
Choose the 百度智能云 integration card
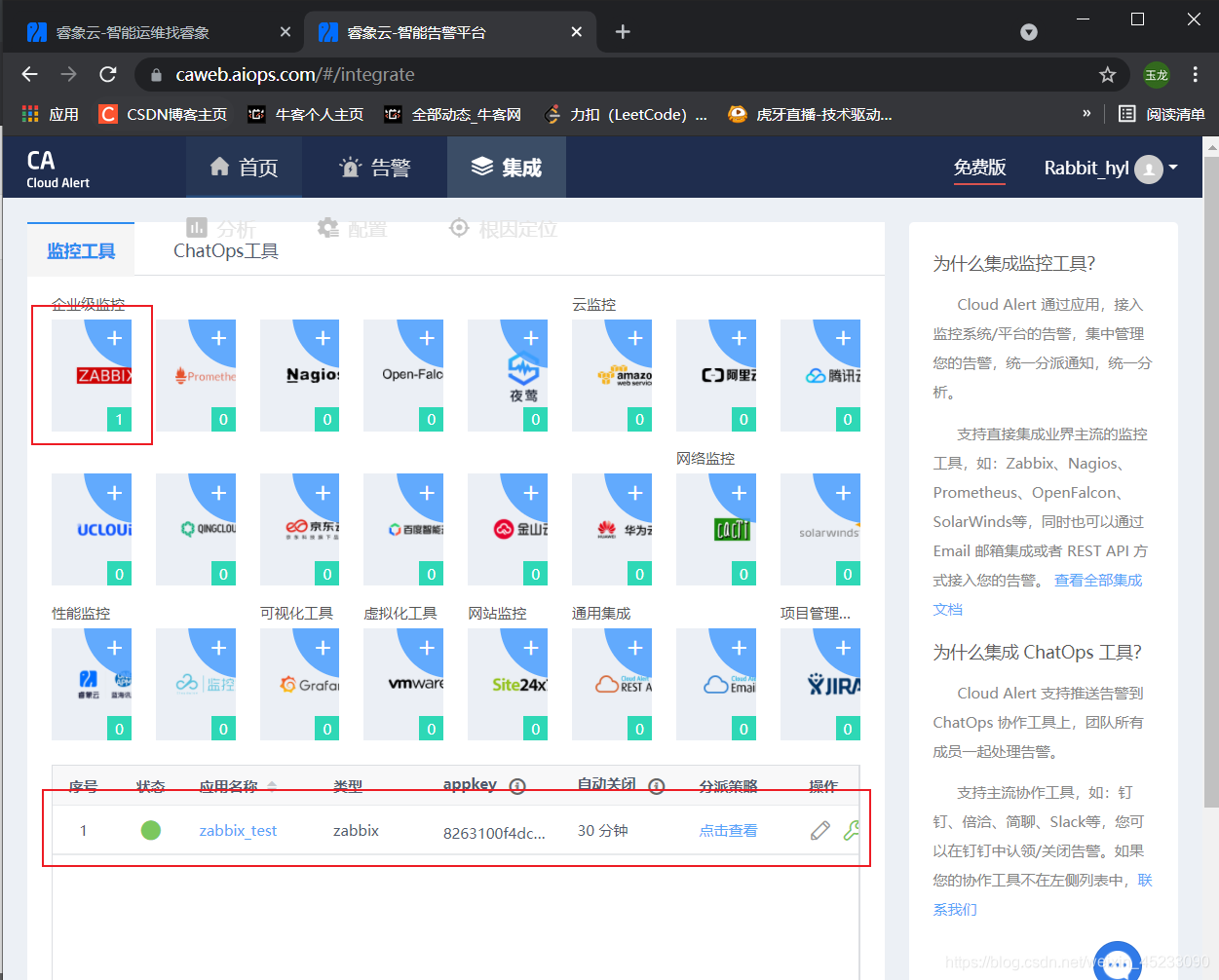click(x=403, y=530)
